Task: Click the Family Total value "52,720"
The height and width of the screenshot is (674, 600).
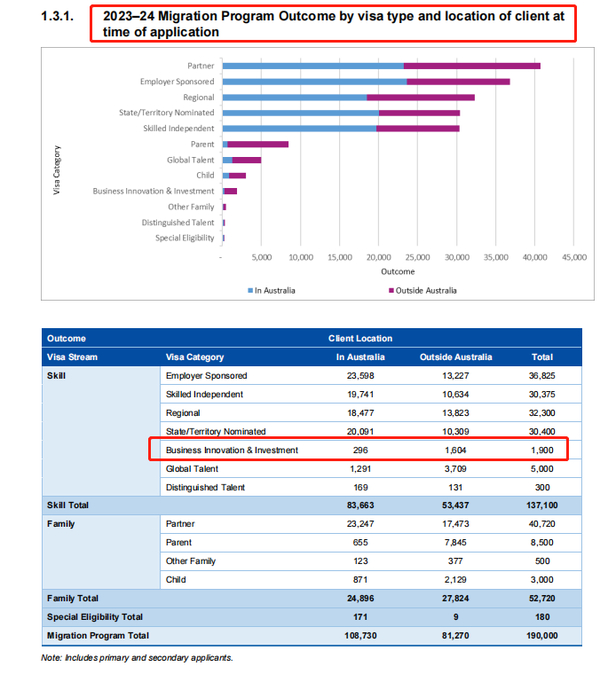Action: 542,598
